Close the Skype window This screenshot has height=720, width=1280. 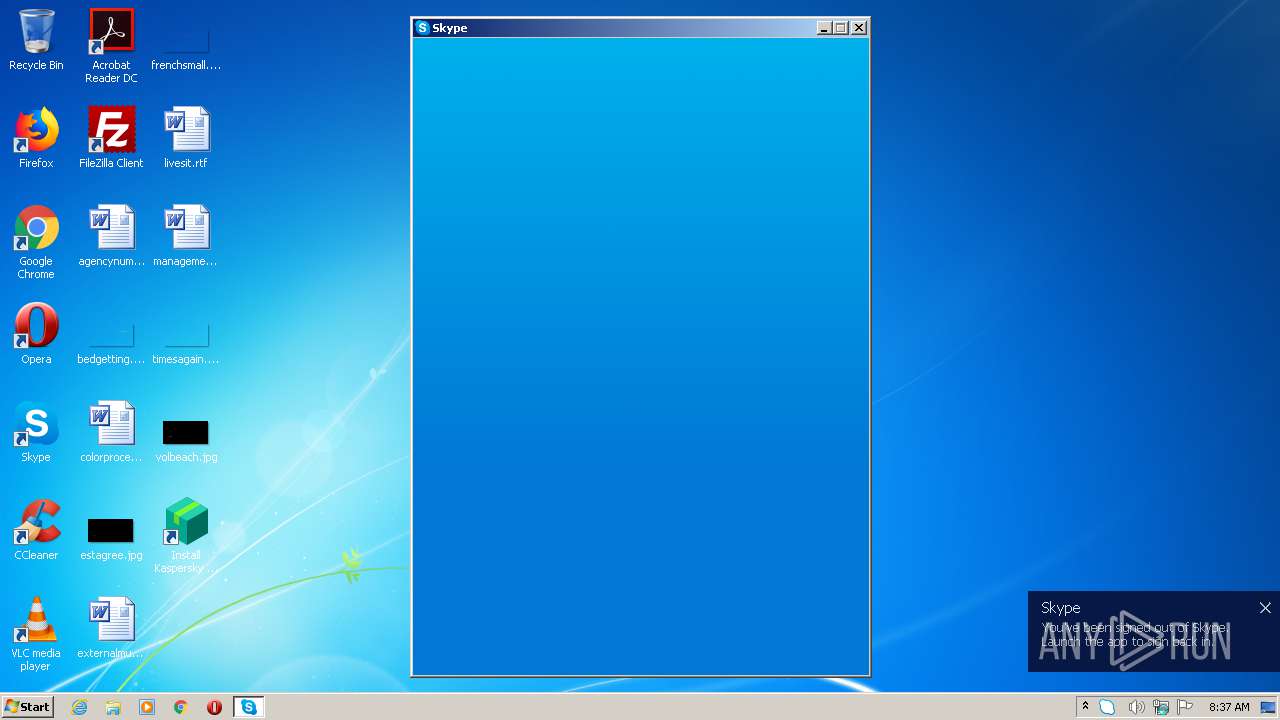(859, 28)
